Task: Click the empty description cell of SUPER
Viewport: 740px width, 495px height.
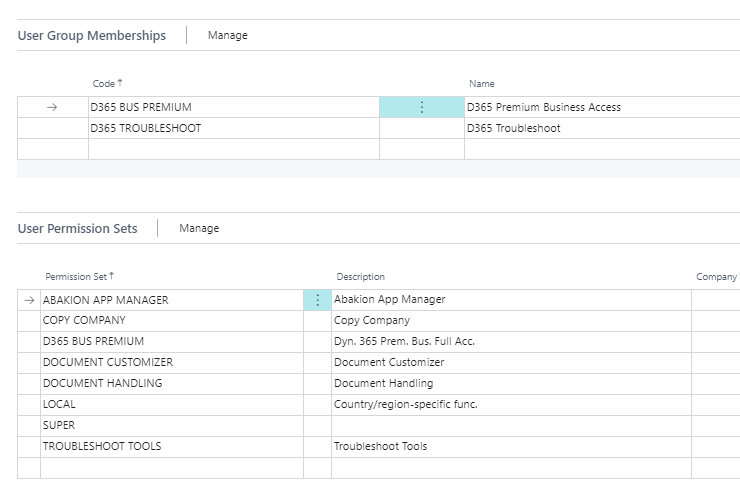Action: (x=511, y=426)
